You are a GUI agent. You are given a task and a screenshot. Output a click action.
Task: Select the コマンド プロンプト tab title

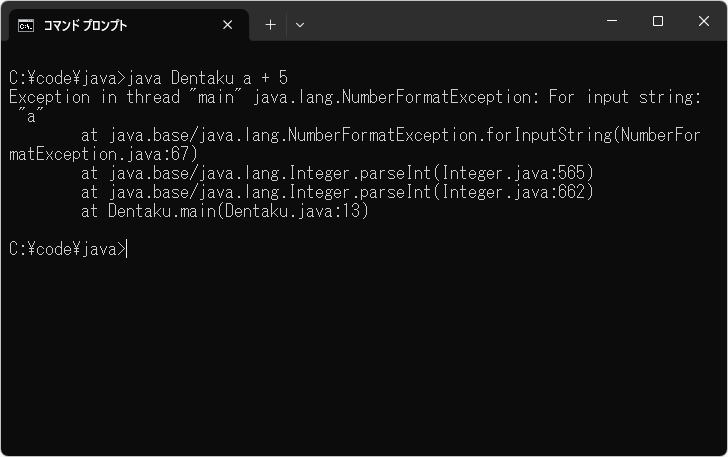(85, 25)
